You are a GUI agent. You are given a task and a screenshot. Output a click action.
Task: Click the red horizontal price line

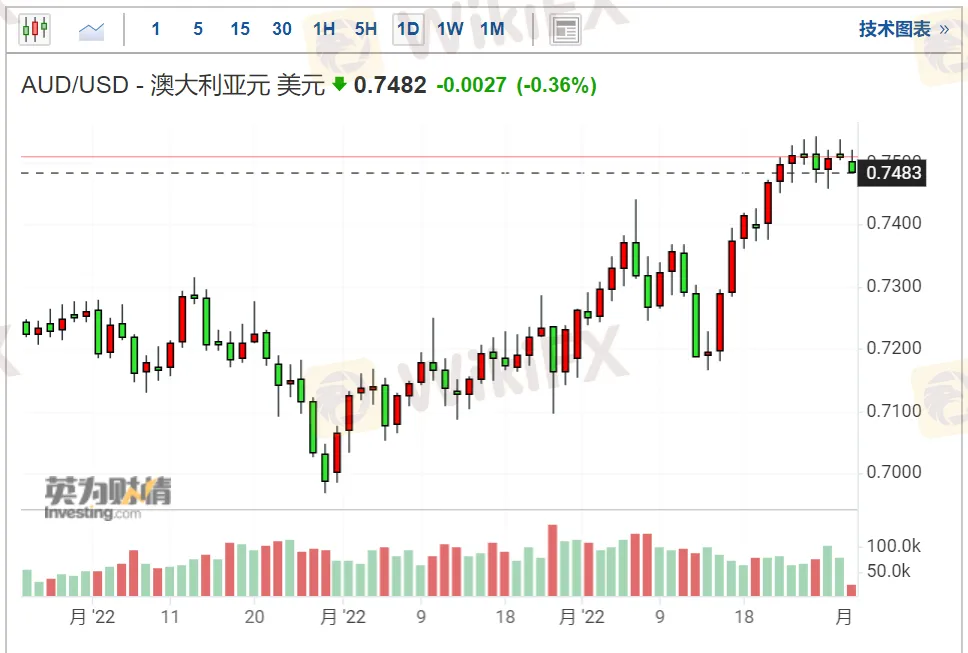point(400,156)
